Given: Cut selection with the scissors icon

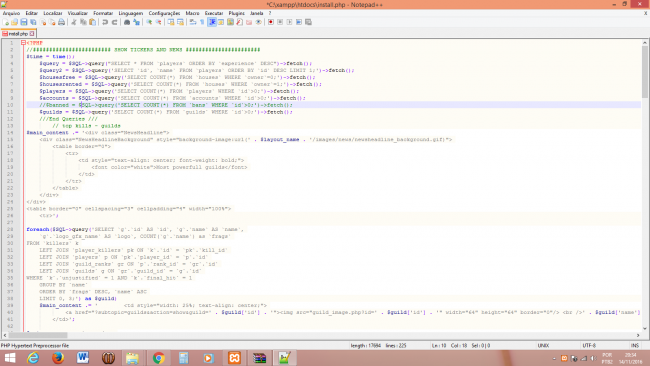Looking at the screenshot, I should (x=74, y=22).
